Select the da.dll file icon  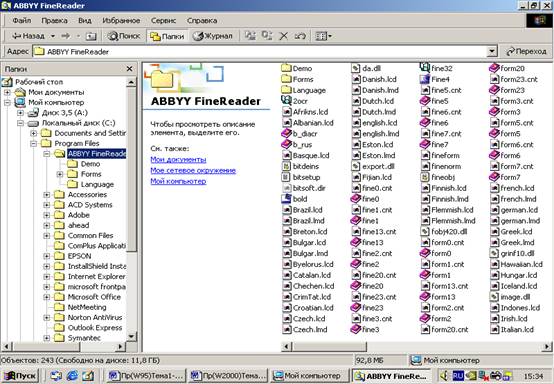[x=356, y=68]
